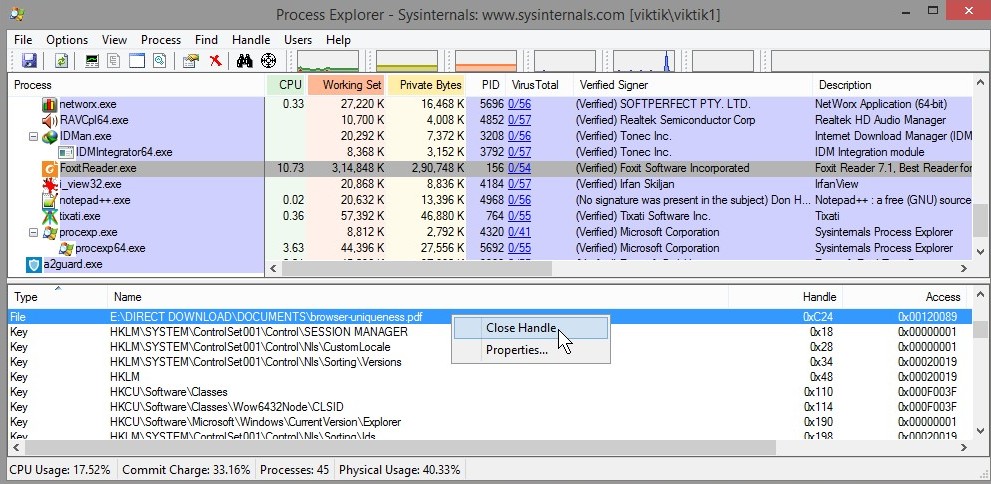991x484 pixels.
Task: Open the File menu
Action: click(x=23, y=40)
